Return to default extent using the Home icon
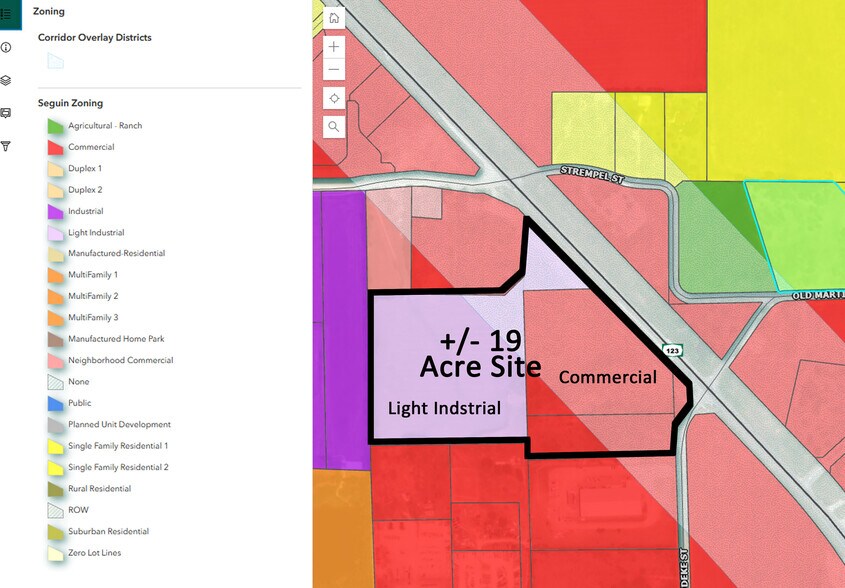This screenshot has width=845, height=588. (333, 17)
